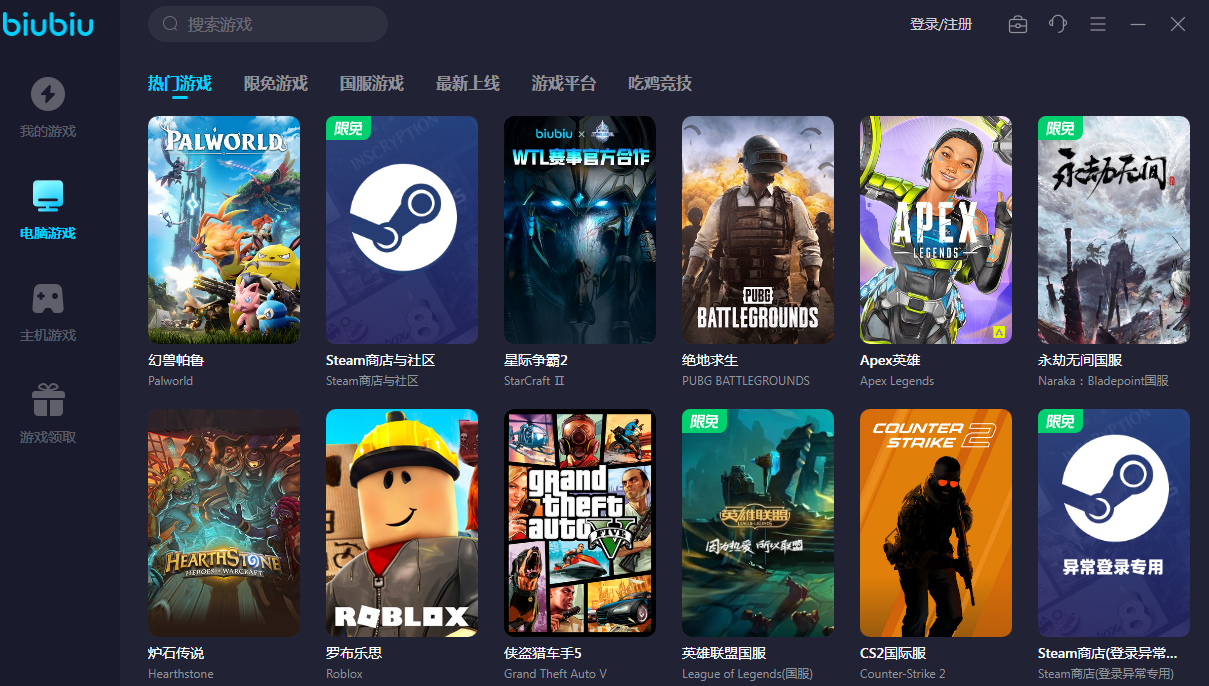The height and width of the screenshot is (686, 1209).
Task: Click the biubiu logo
Action: click(48, 24)
